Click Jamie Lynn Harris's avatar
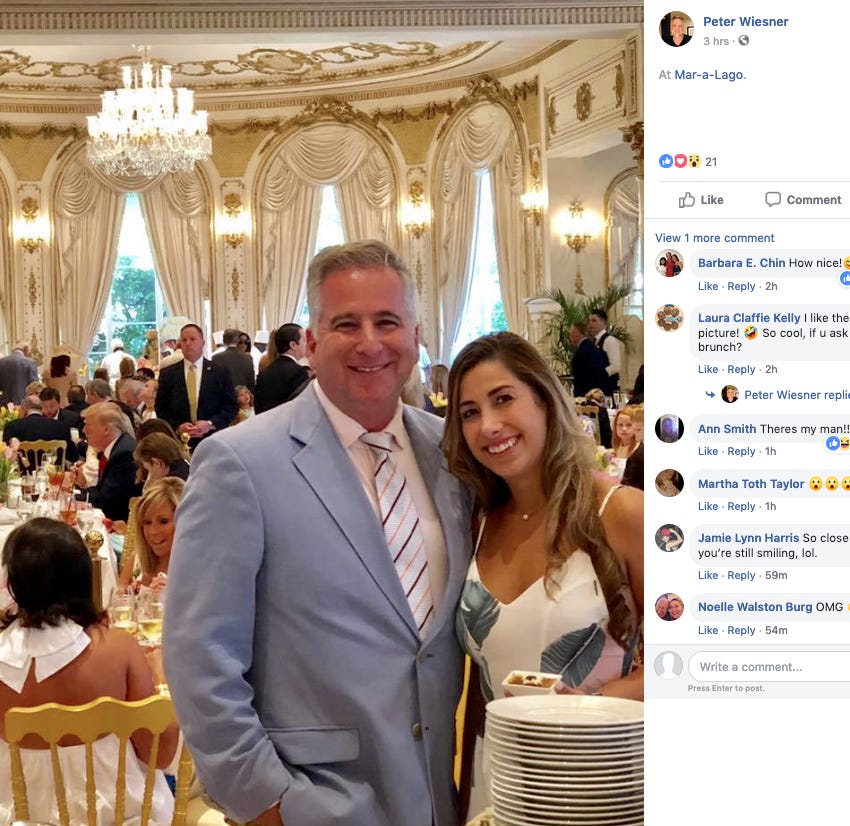 [669, 538]
